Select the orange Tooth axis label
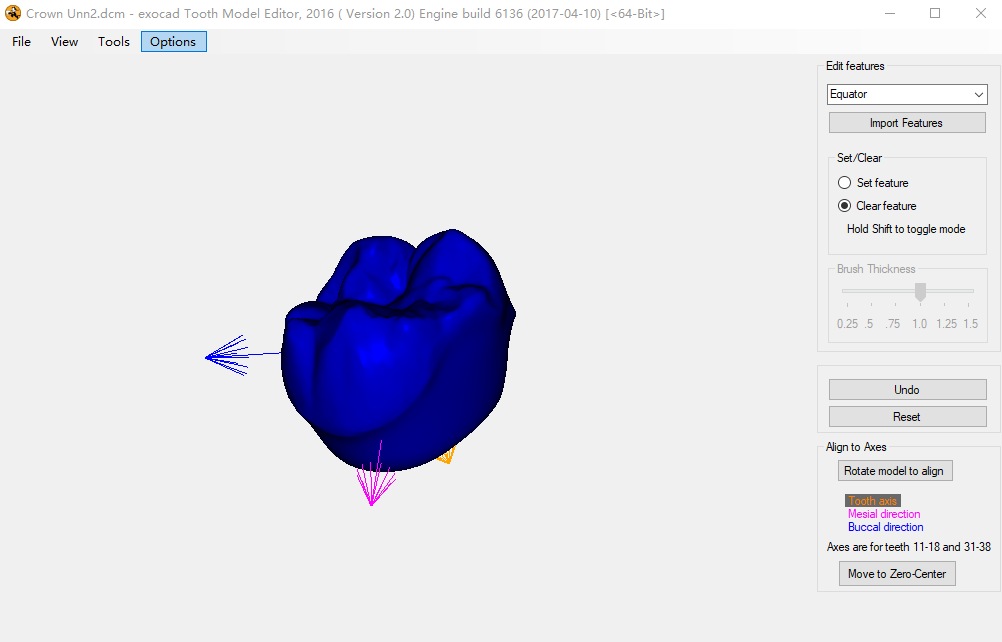Image resolution: width=1002 pixels, height=642 pixels. pos(871,500)
